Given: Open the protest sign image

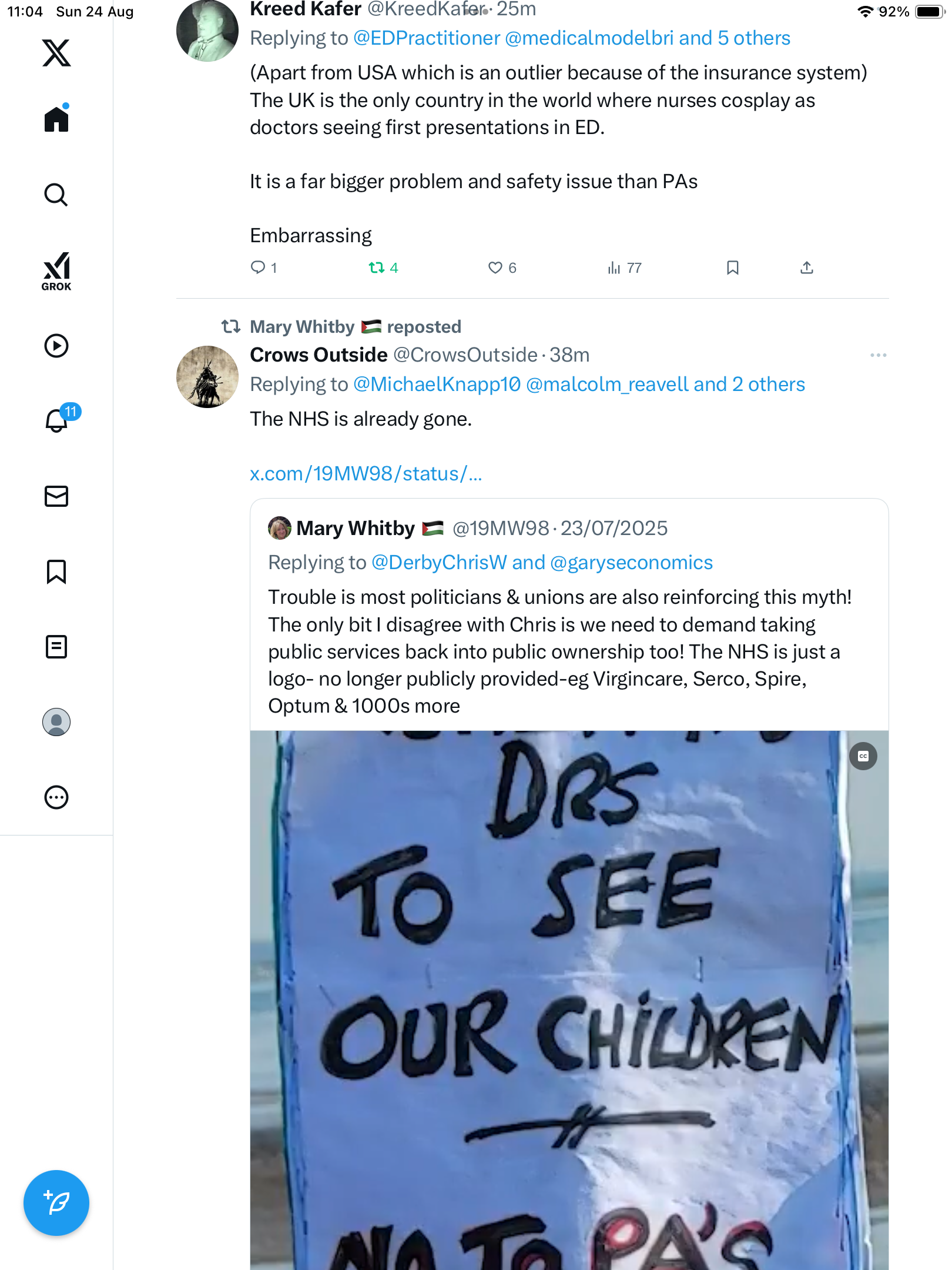Looking at the screenshot, I should [569, 1000].
